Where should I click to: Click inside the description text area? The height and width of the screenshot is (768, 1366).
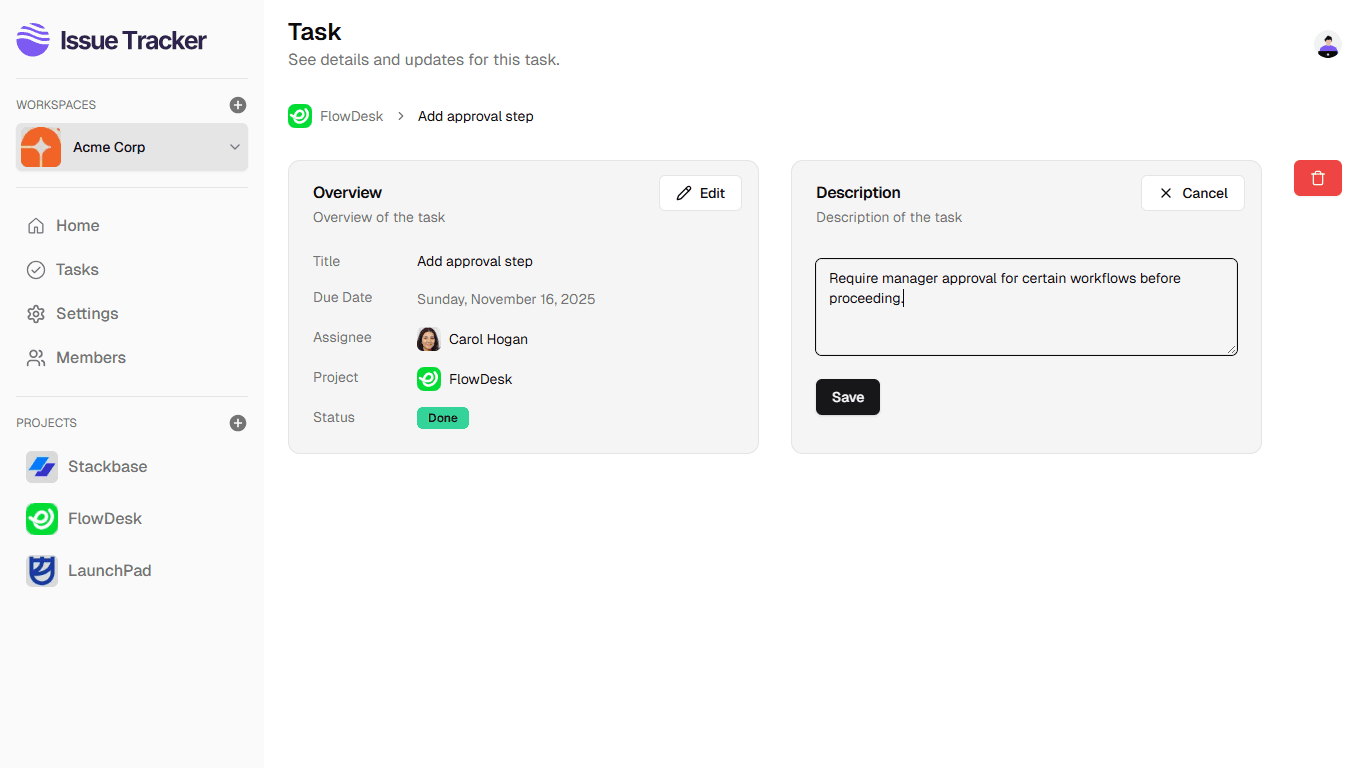click(1026, 306)
